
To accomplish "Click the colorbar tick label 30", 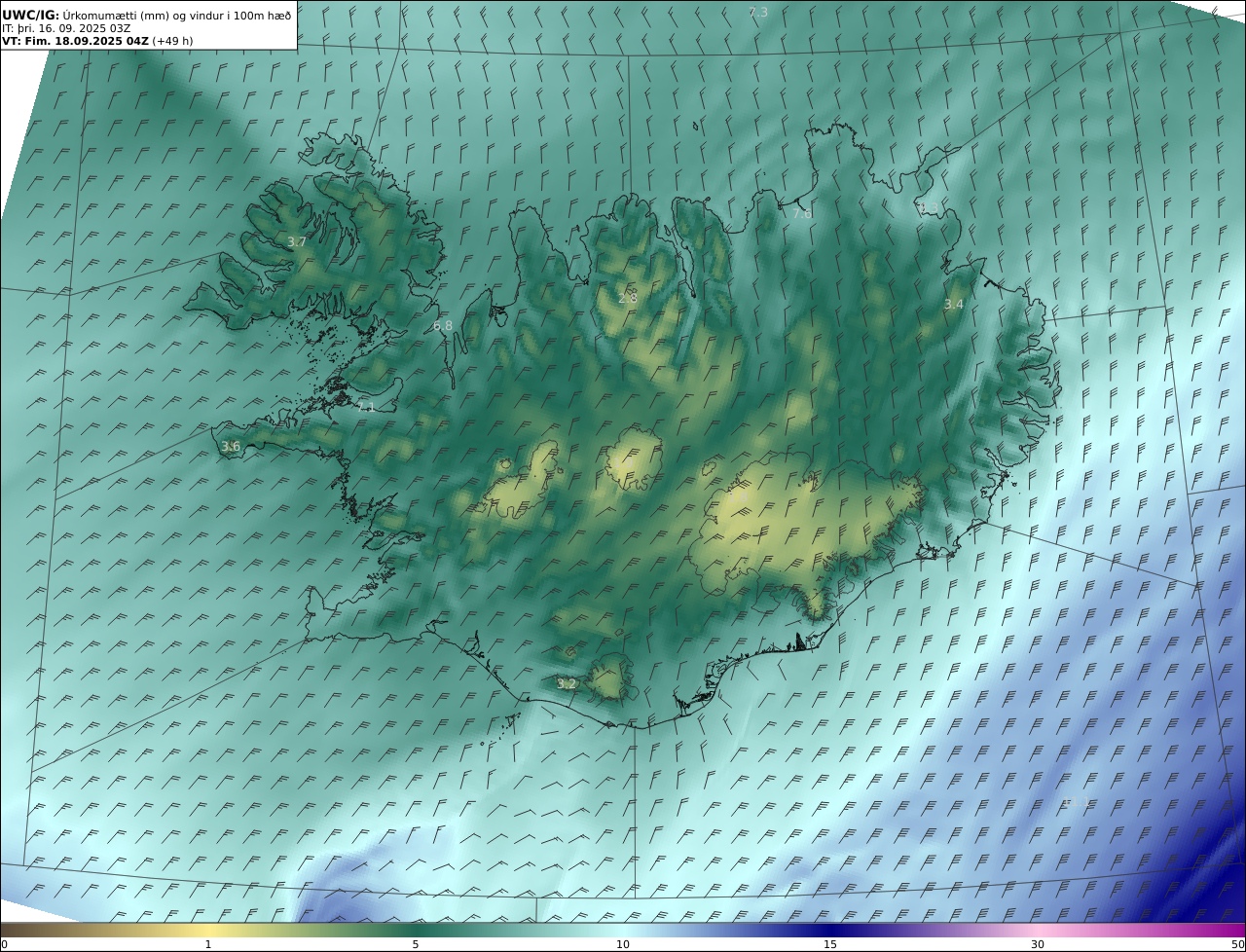I will tap(1038, 944).
